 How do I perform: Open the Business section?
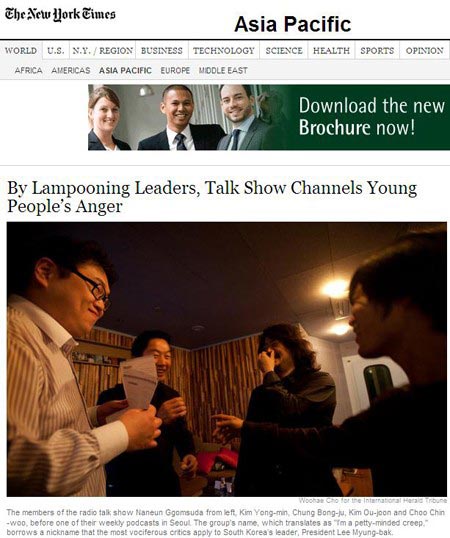(x=162, y=50)
